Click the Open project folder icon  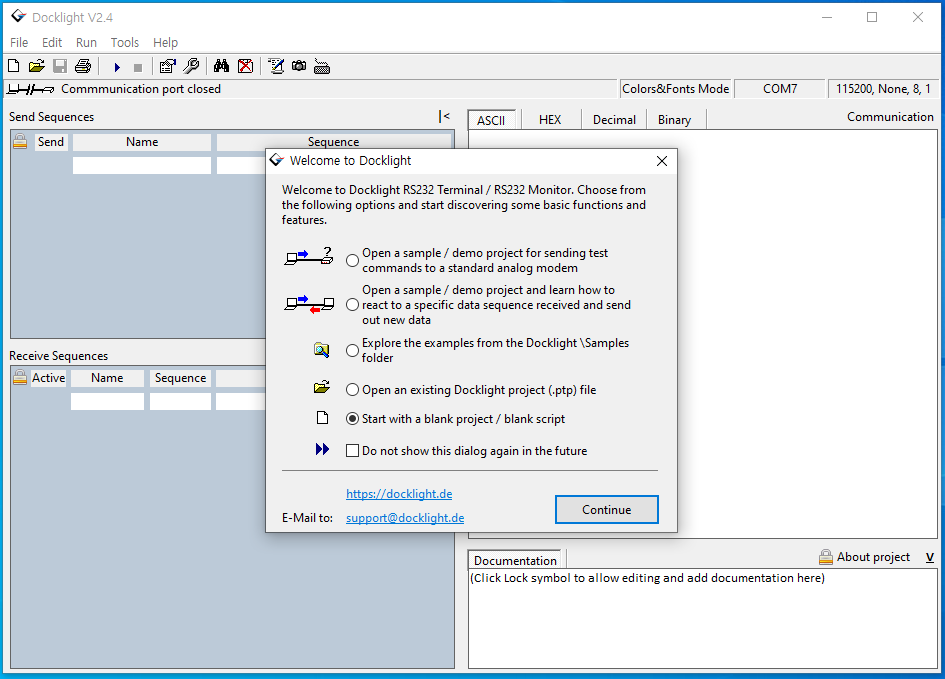(36, 67)
